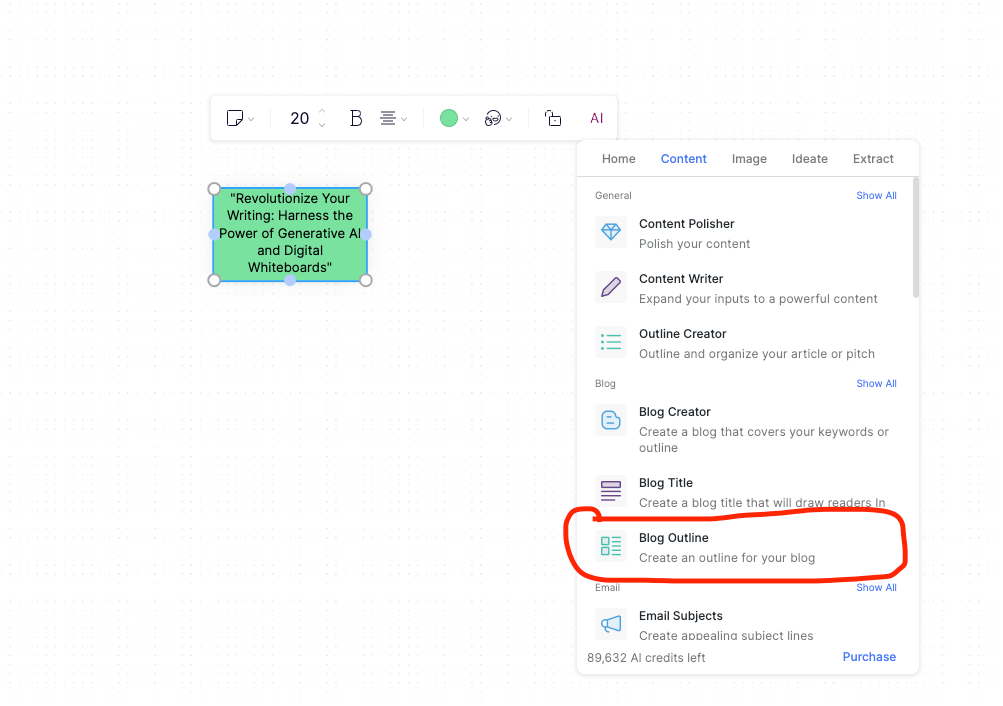
Task: Select Content Polisher title text
Action: tap(686, 224)
